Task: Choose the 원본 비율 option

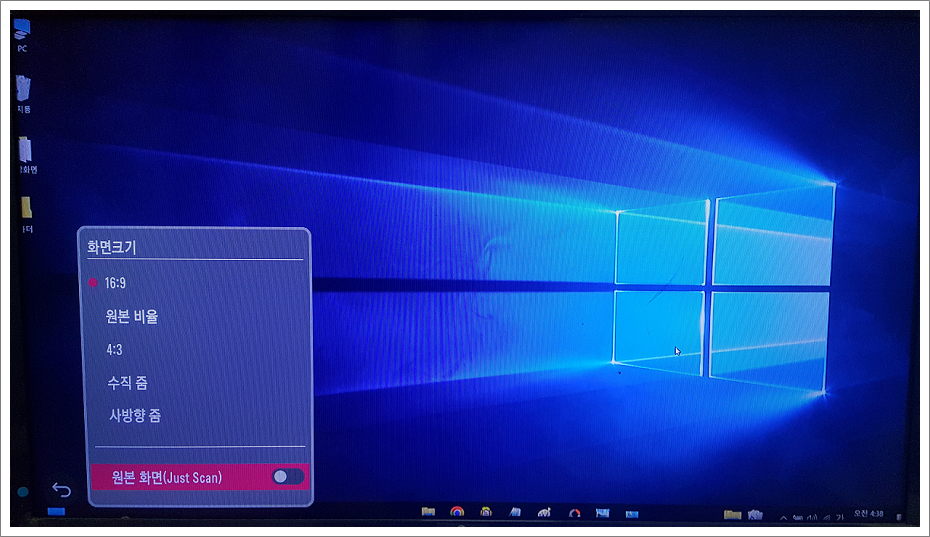Action: [x=132, y=316]
